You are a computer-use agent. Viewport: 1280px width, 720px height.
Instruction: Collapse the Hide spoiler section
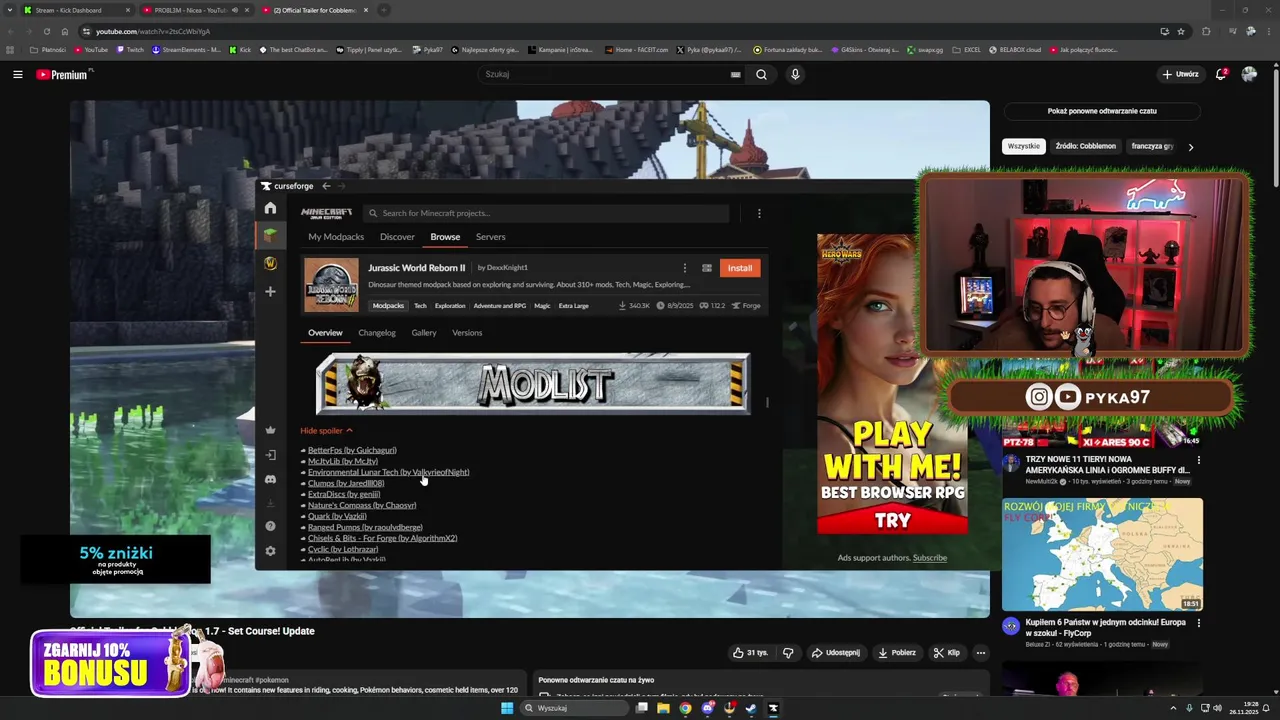pos(327,431)
